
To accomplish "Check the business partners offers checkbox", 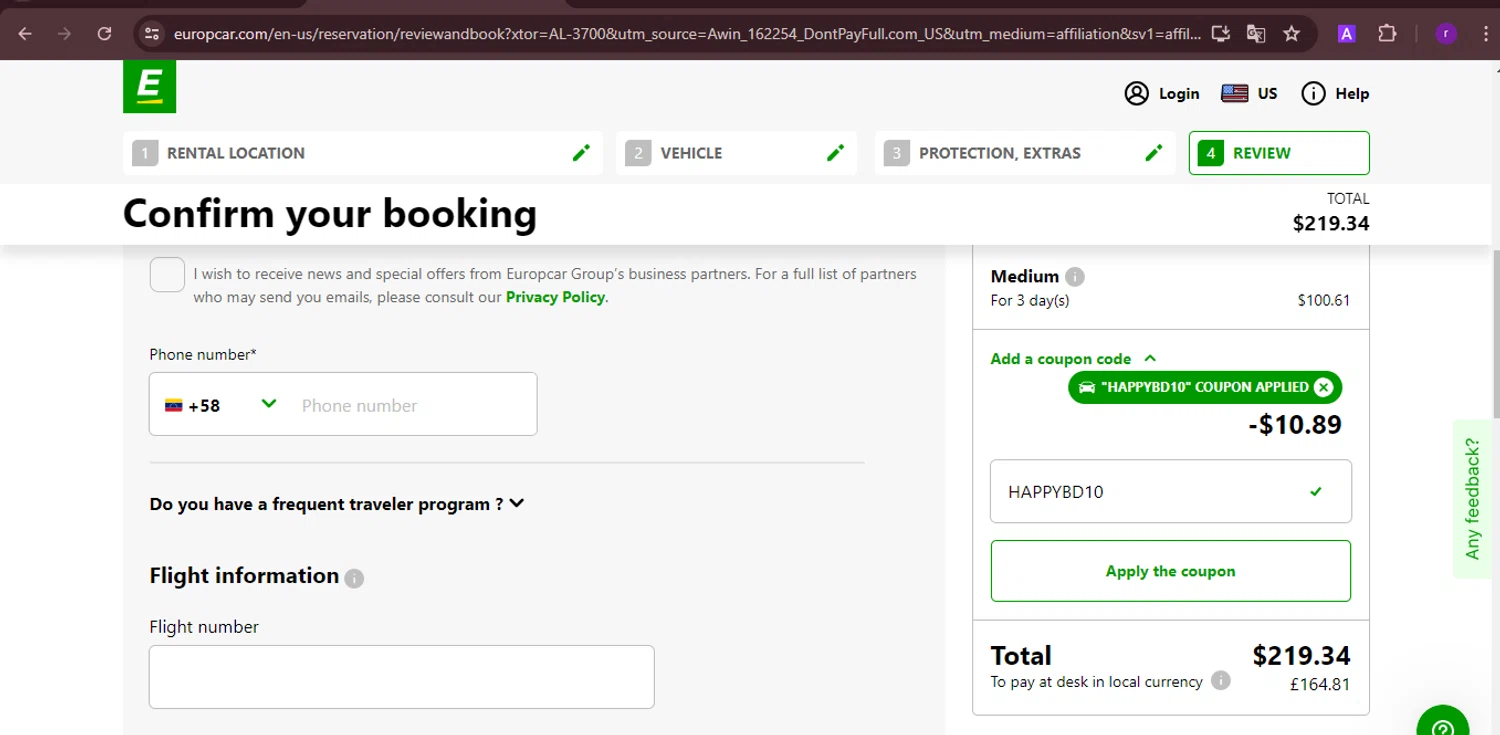I will [x=167, y=275].
